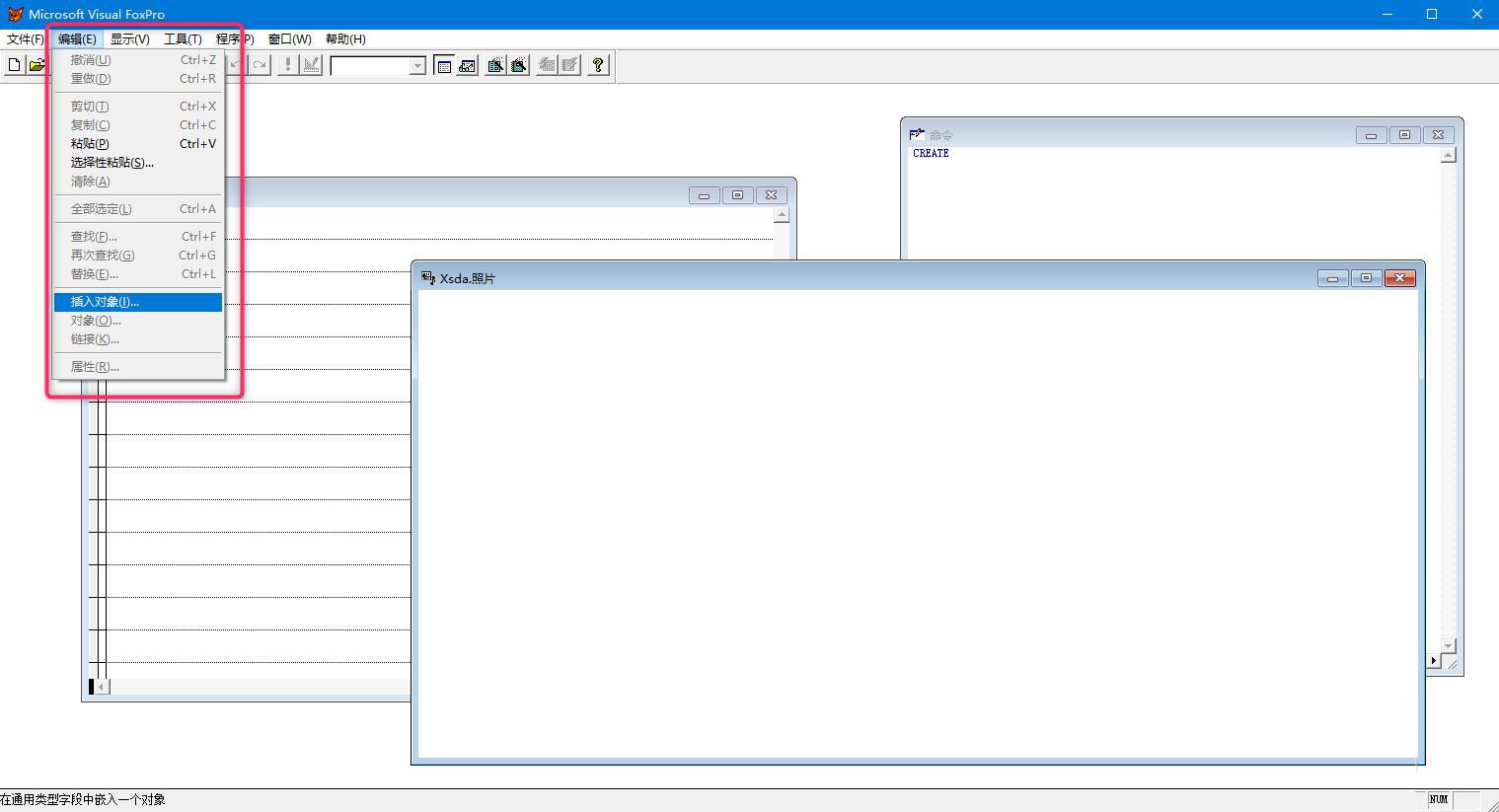The width and height of the screenshot is (1499, 812).
Task: Maximize the Xsda.照片 window
Action: pos(1366,278)
